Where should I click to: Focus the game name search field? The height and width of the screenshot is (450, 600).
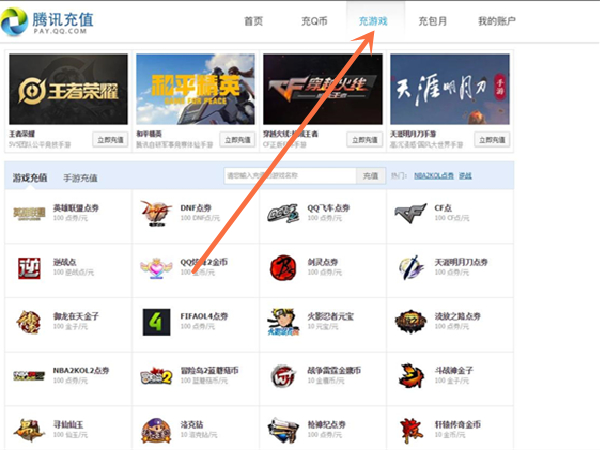[290, 176]
